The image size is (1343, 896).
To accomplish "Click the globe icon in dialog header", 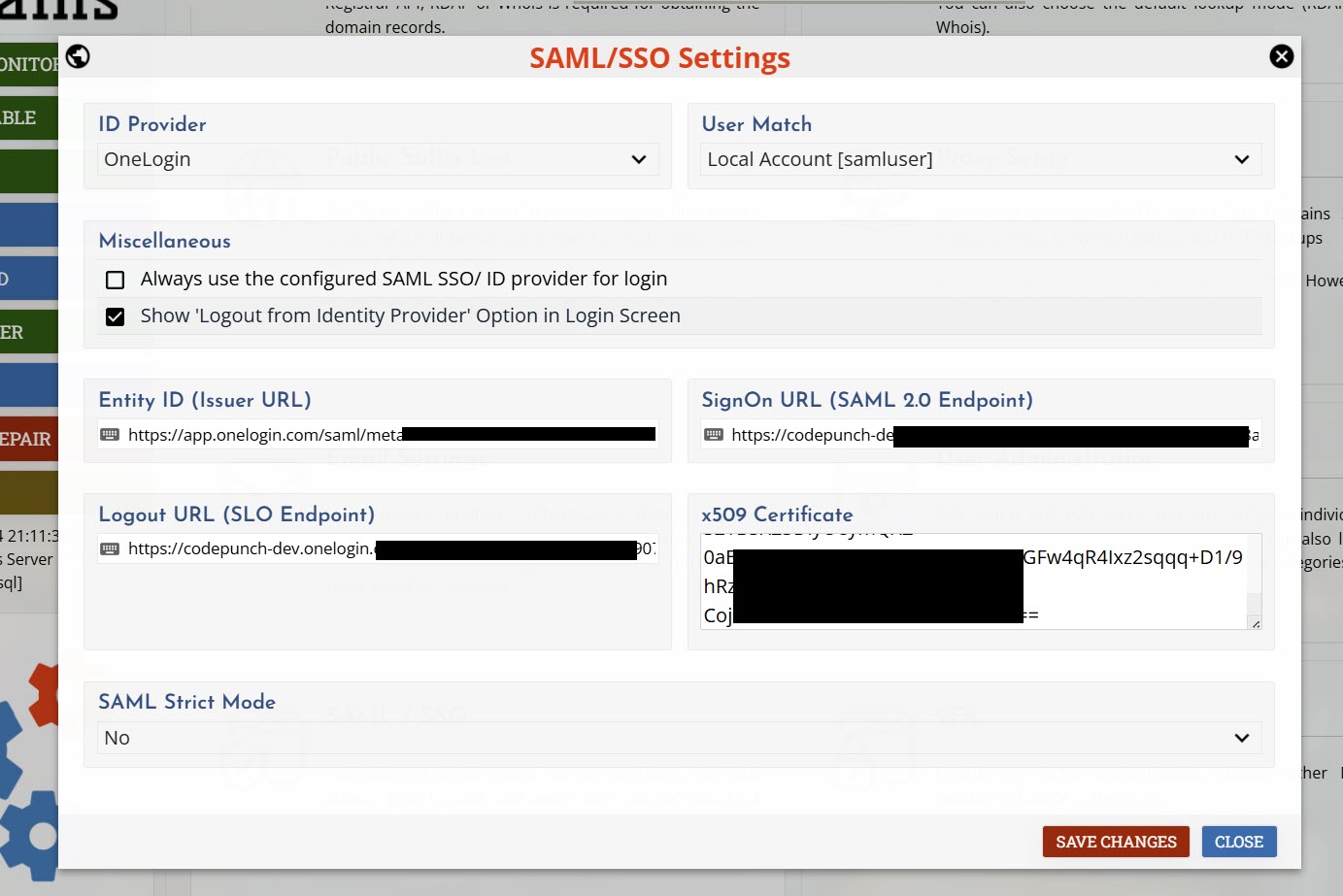I will (78, 56).
